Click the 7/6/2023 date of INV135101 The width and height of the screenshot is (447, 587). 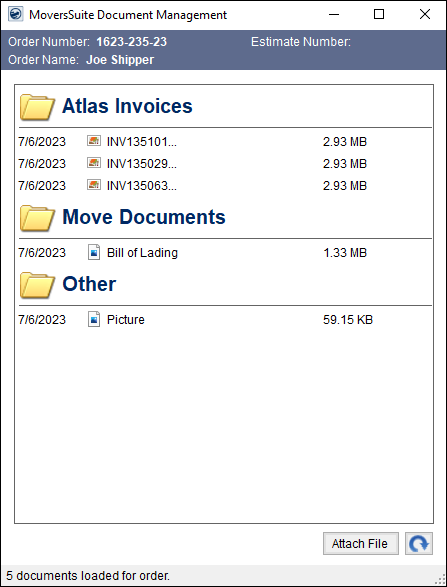tap(42, 142)
